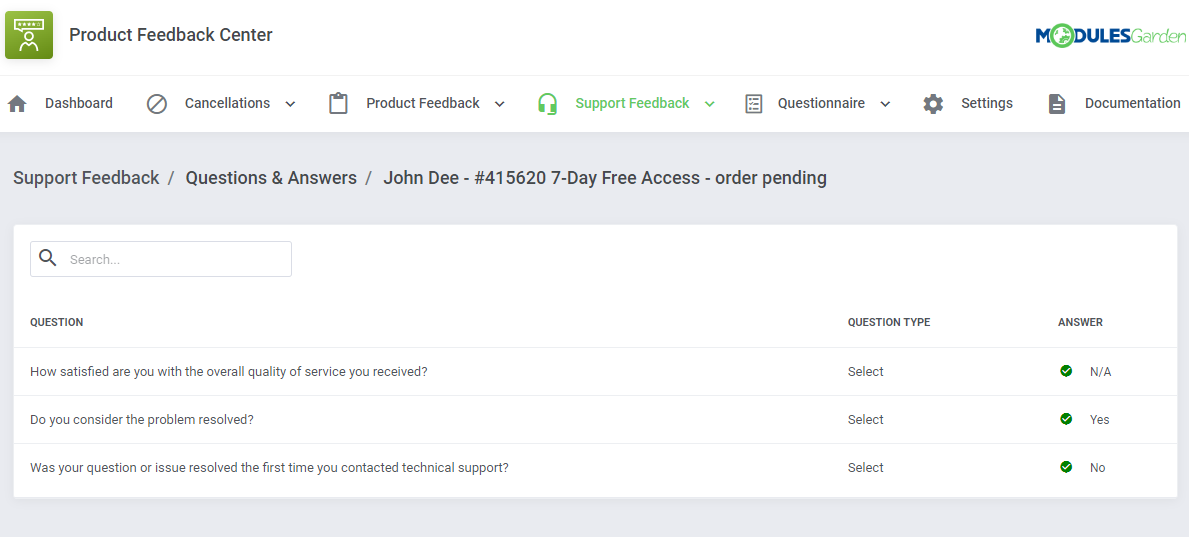Expand the Support Feedback menu chevron
Viewport: 1189px width, 537px height.
coord(709,104)
